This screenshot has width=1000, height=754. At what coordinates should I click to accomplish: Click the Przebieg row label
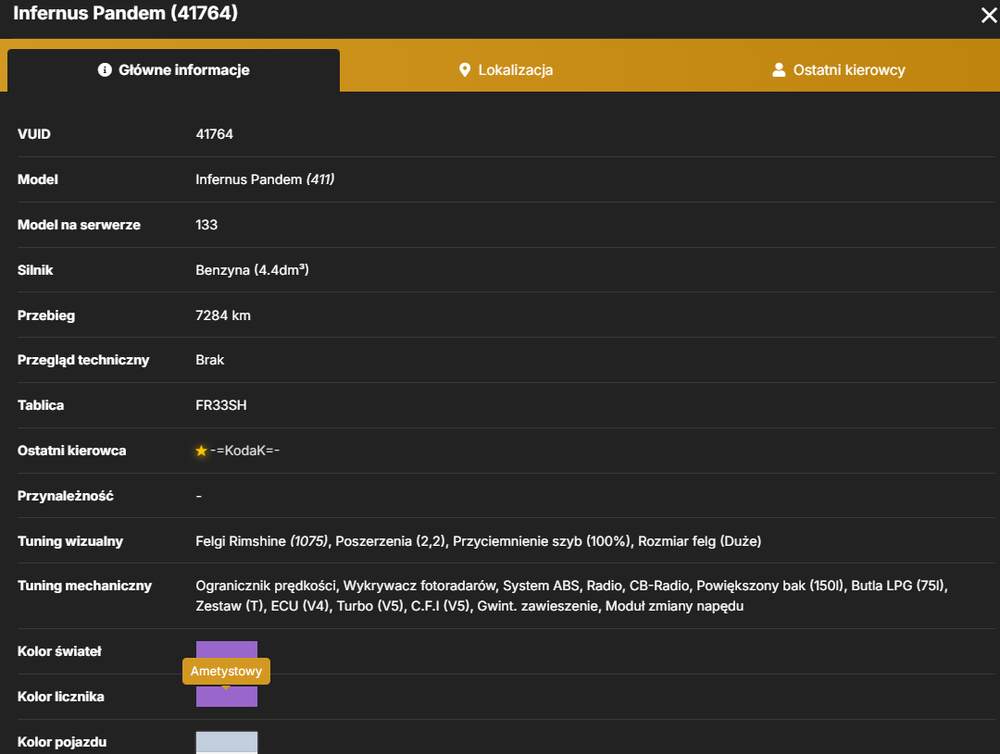click(46, 315)
